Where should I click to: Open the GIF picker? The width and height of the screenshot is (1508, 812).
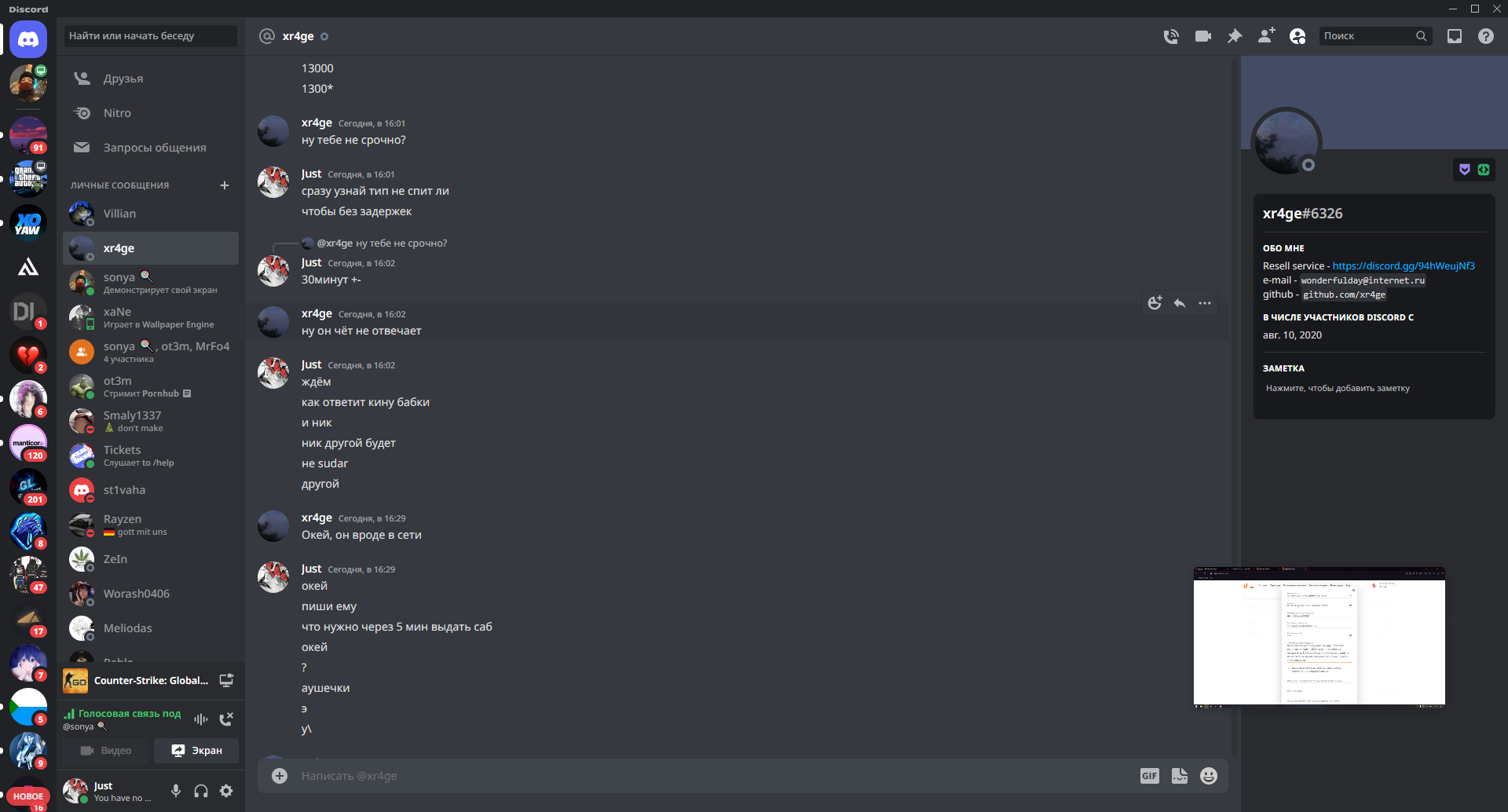[1150, 776]
